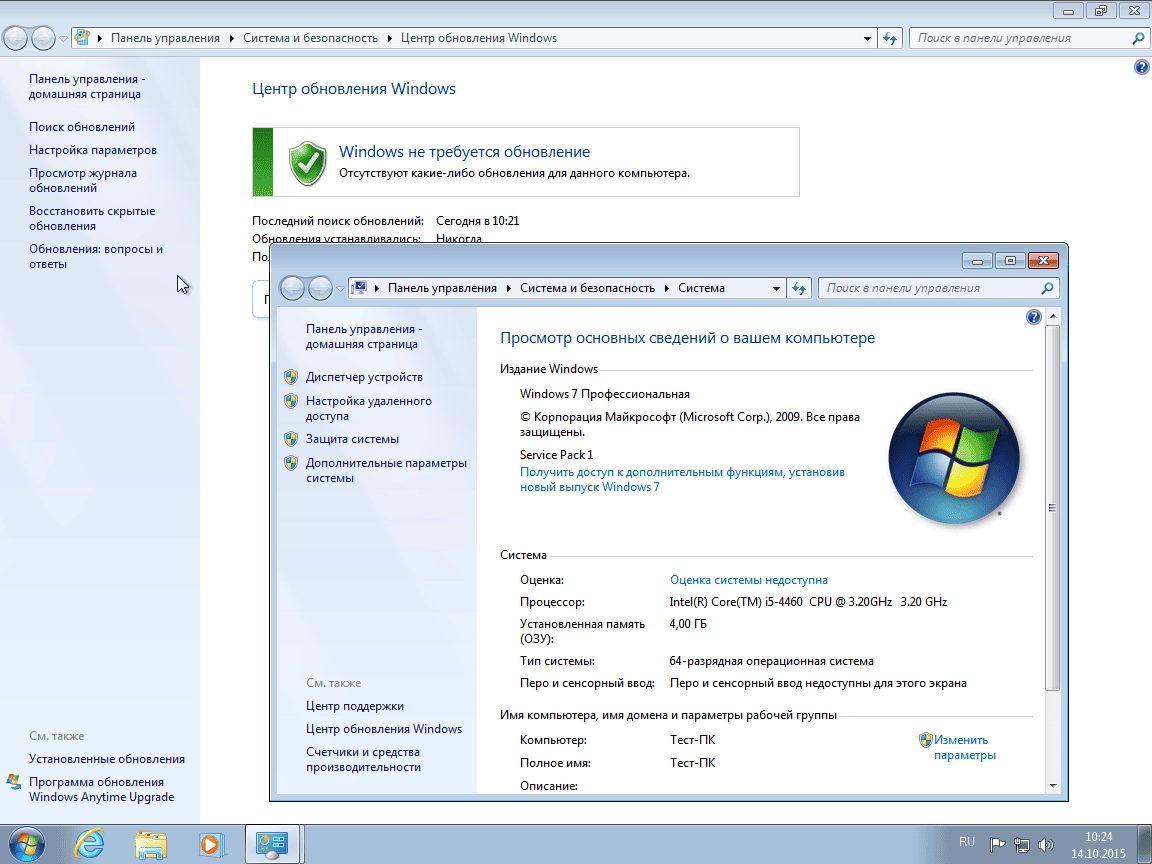The width and height of the screenshot is (1152, 864).
Task: Open help icon in Windows Update window
Action: (1141, 68)
